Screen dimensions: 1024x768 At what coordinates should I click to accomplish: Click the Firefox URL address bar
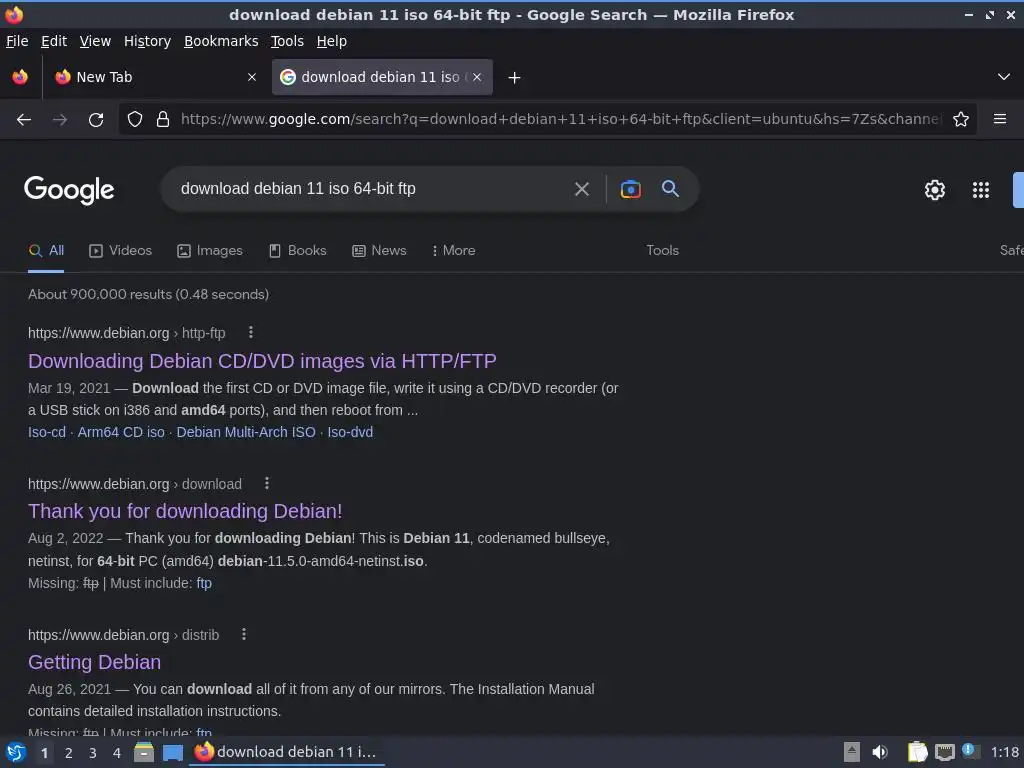tap(560, 119)
